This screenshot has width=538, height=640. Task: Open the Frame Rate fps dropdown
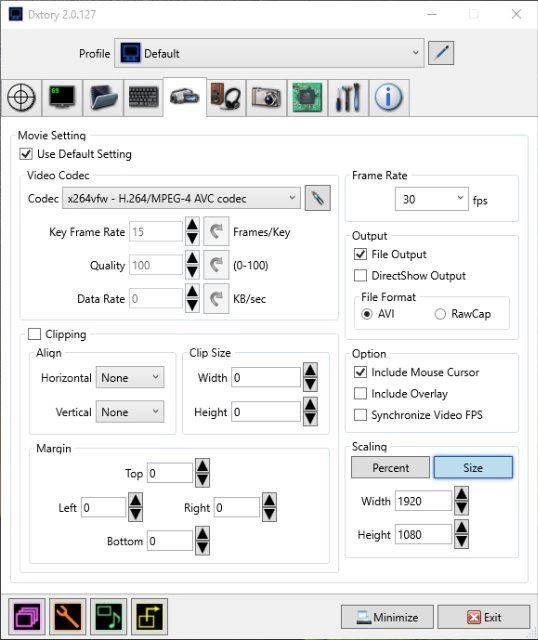click(x=431, y=199)
